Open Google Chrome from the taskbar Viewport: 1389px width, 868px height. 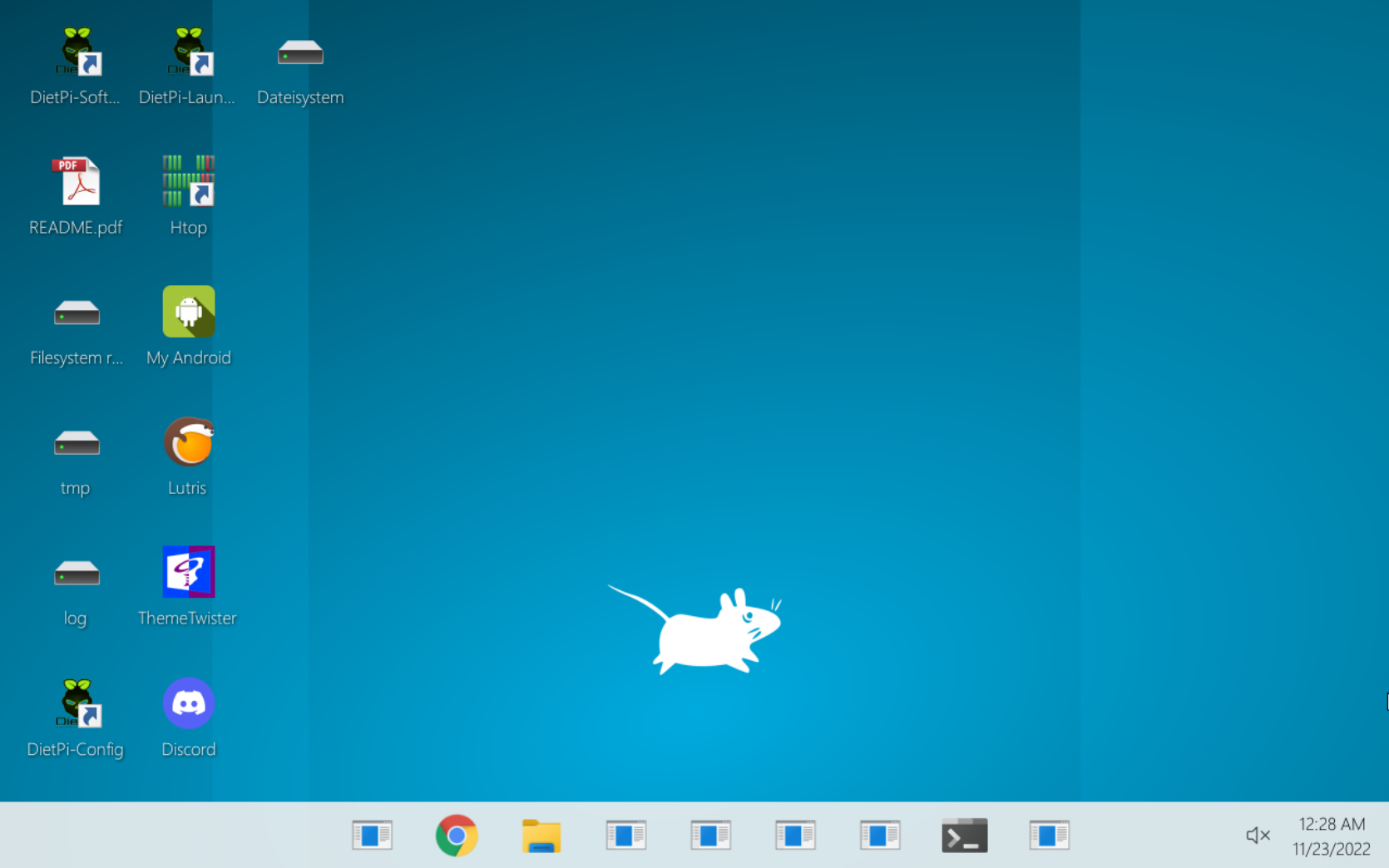tap(457, 836)
